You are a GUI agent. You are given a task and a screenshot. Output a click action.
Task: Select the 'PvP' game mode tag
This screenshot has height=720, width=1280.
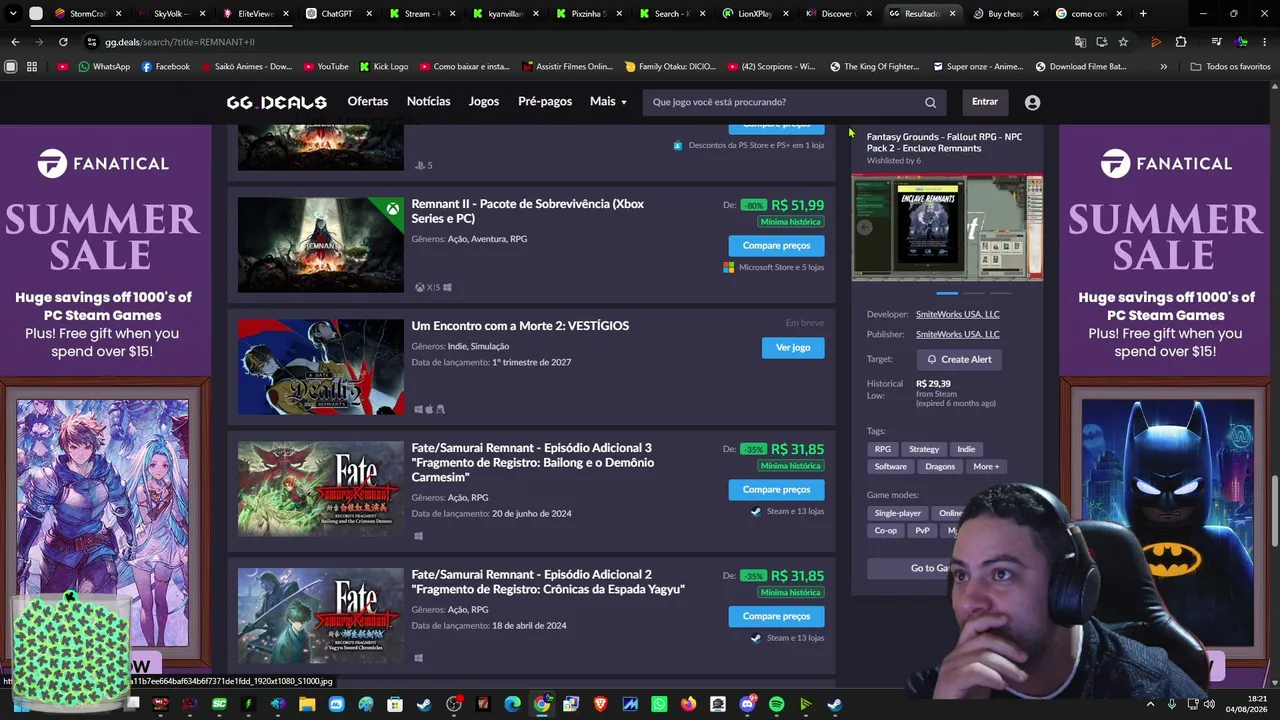click(922, 530)
